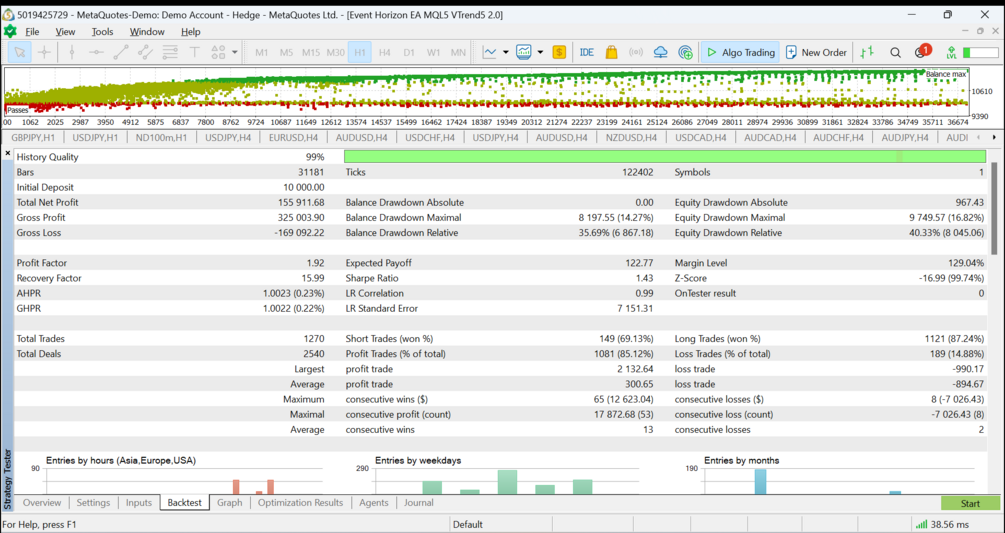Open the Settings tester tab
The height and width of the screenshot is (533, 1005).
pos(94,503)
